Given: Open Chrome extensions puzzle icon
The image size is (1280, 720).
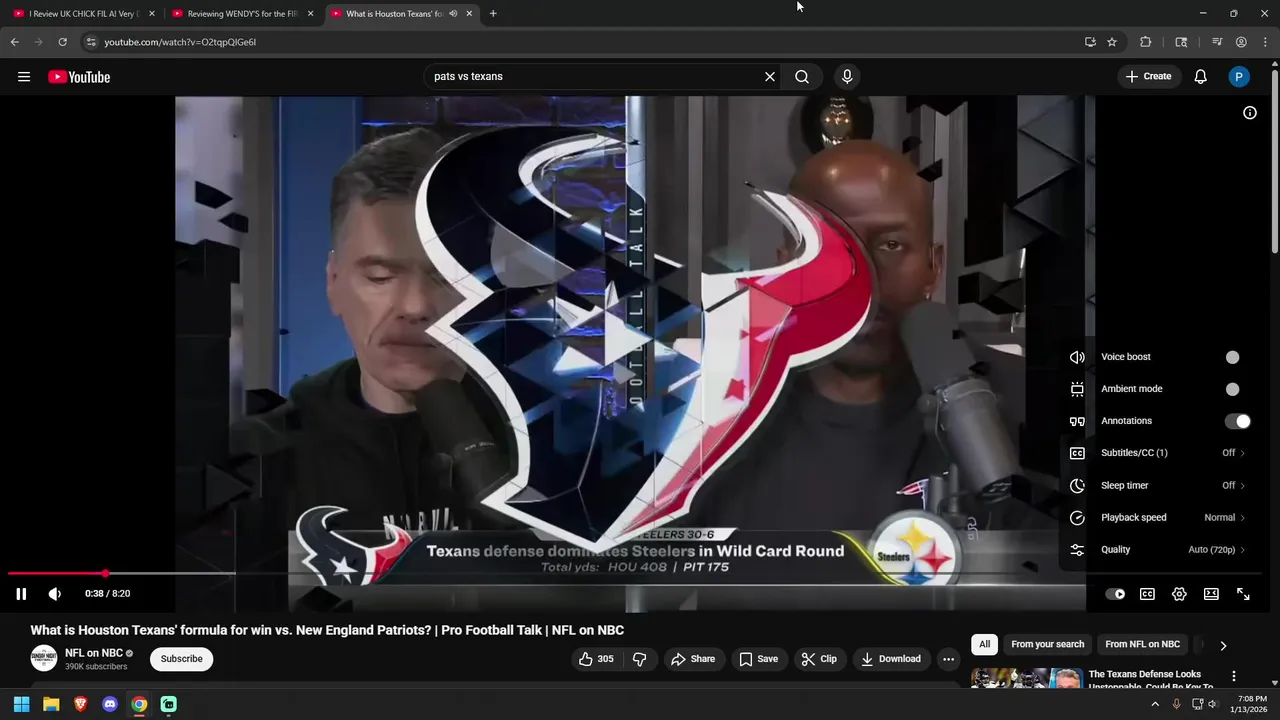Looking at the screenshot, I should 1146,42.
